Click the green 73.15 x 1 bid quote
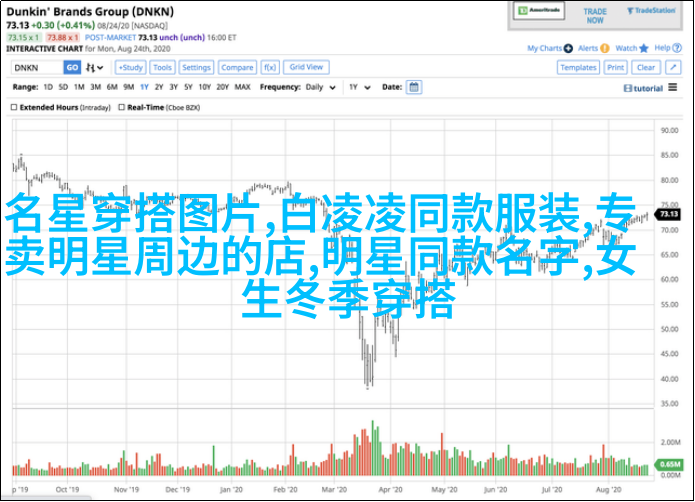This screenshot has height=502, width=695. click(24, 38)
